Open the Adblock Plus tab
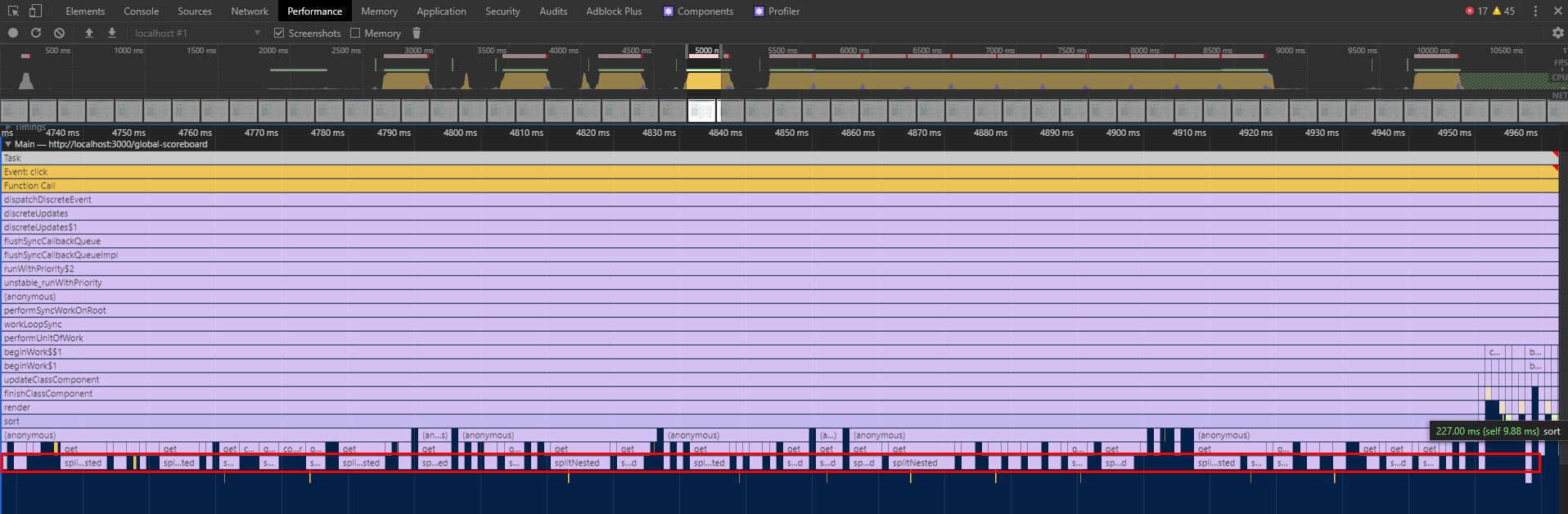The width and height of the screenshot is (1568, 514). pos(614,11)
